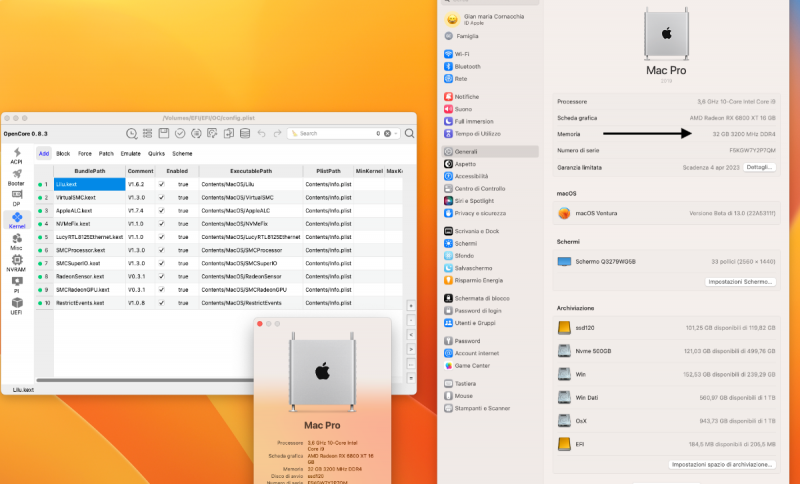
Task: Click the ExecutablePath column header
Action: click(x=251, y=171)
